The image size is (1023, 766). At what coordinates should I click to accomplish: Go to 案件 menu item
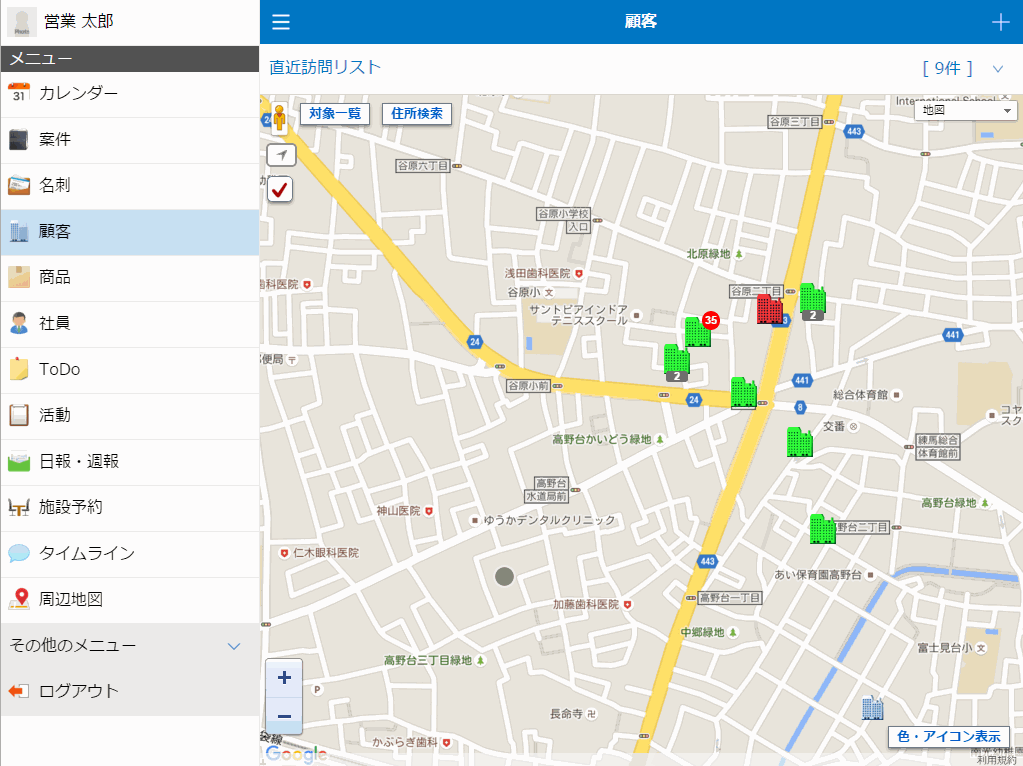click(x=130, y=140)
